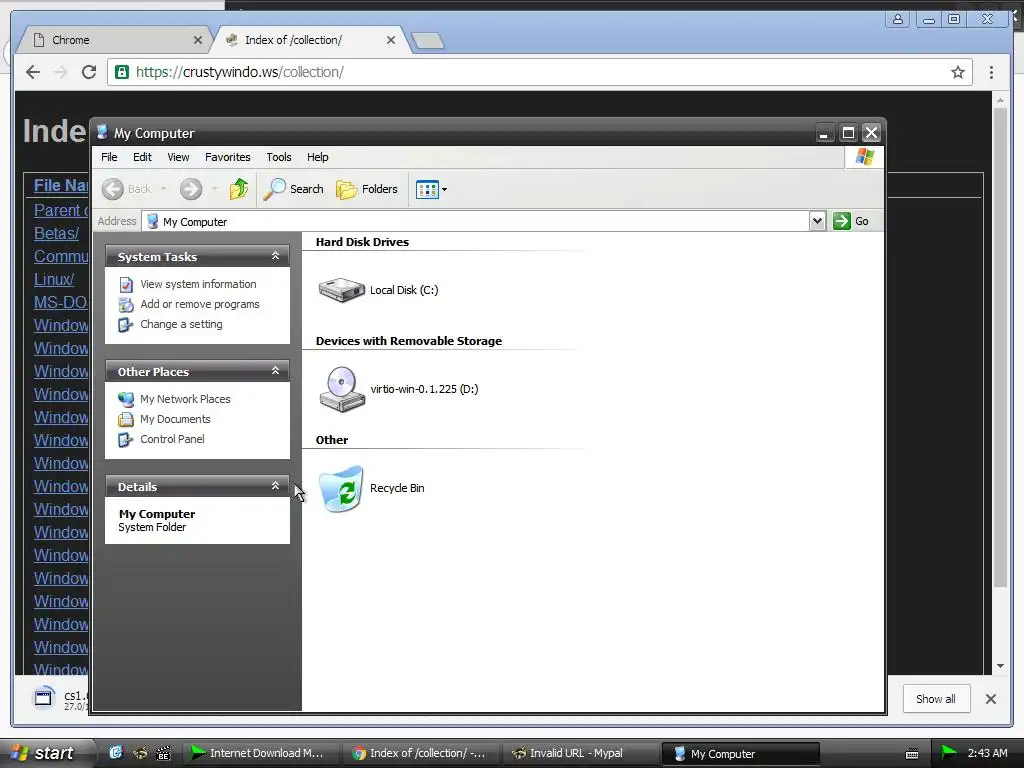Click the secure lock icon in Chrome
The width and height of the screenshot is (1024, 768).
(122, 72)
